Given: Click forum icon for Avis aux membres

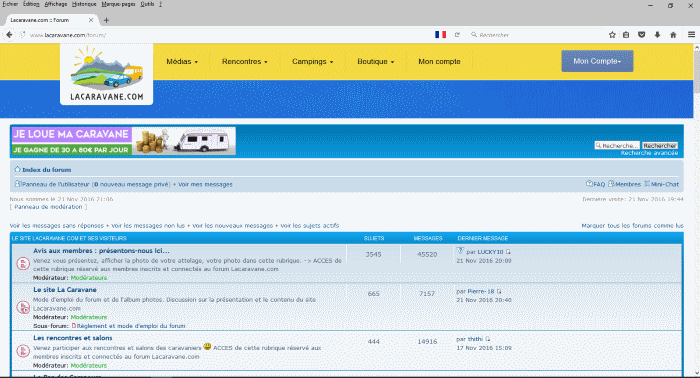Looking at the screenshot, I should click(23, 264).
